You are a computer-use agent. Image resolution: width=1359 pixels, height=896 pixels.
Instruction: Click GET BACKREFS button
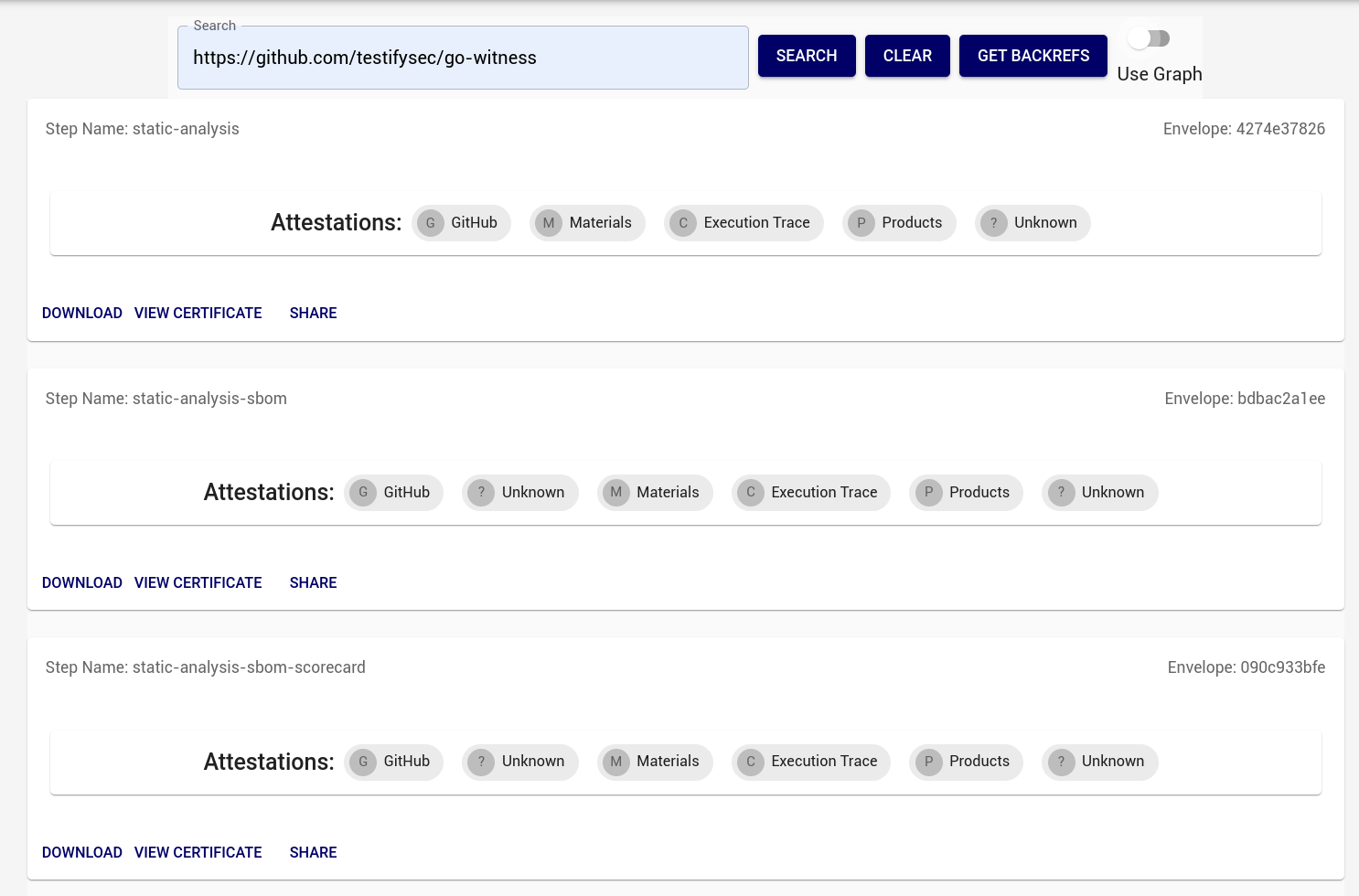pyautogui.click(x=1033, y=56)
